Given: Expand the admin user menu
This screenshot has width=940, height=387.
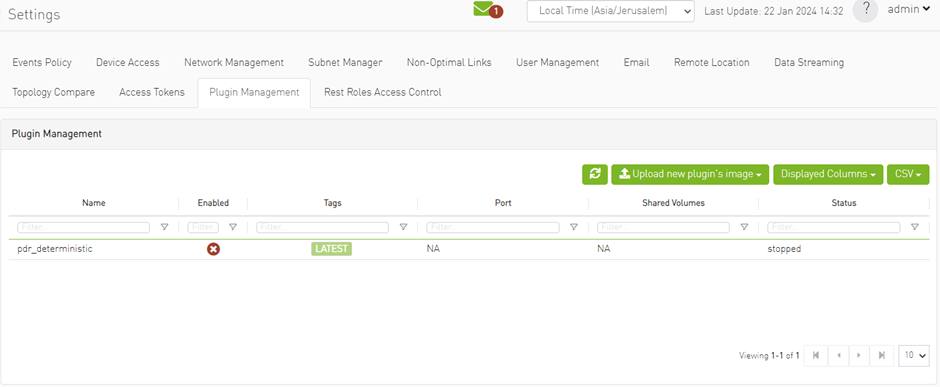Looking at the screenshot, I should [x=908, y=10].
